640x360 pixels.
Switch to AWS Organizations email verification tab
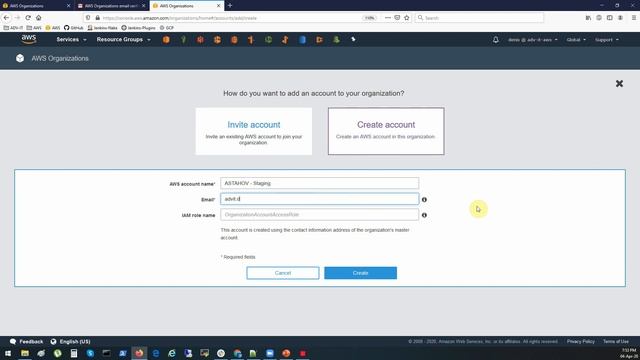tap(111, 6)
